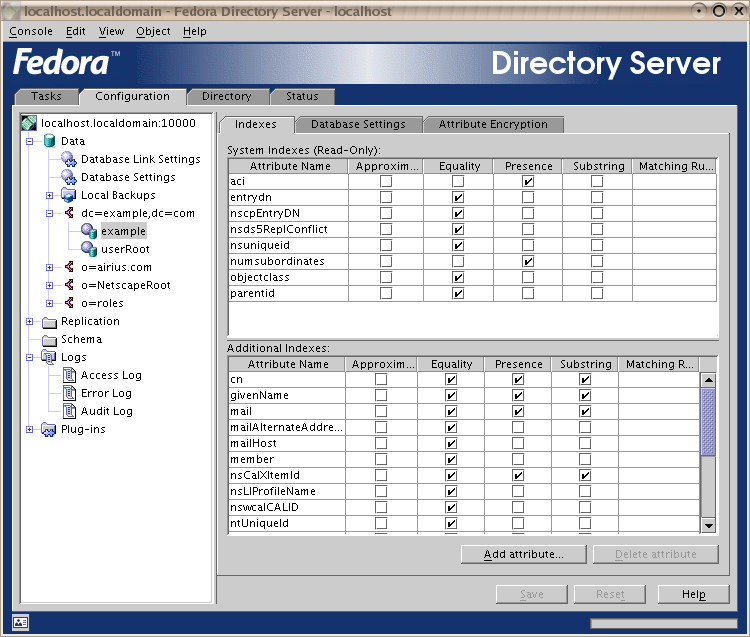This screenshot has height=637, width=750.
Task: Open the Database Settings tab
Action: point(358,124)
